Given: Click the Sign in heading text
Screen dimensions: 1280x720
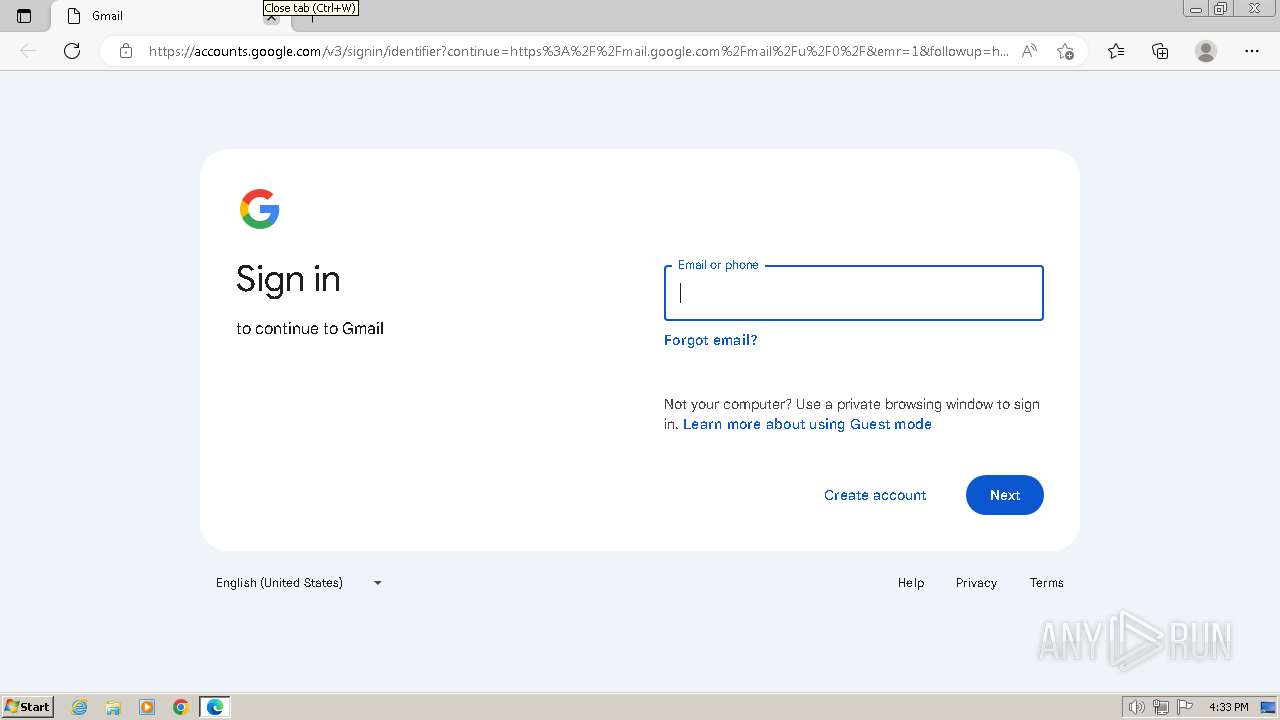Looking at the screenshot, I should tap(288, 279).
